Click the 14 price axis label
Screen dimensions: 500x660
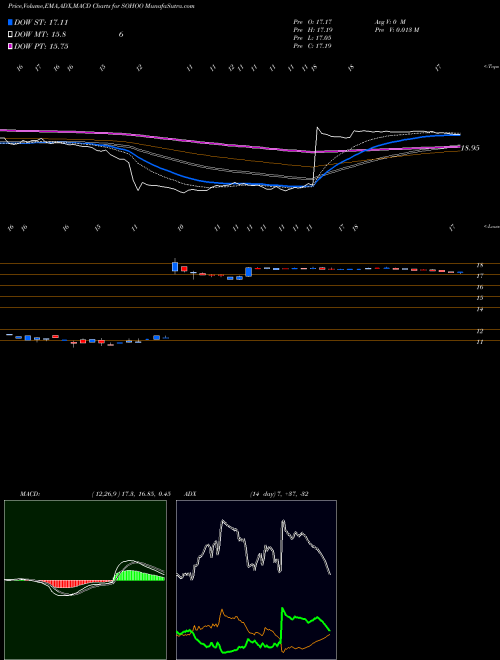coord(479,309)
